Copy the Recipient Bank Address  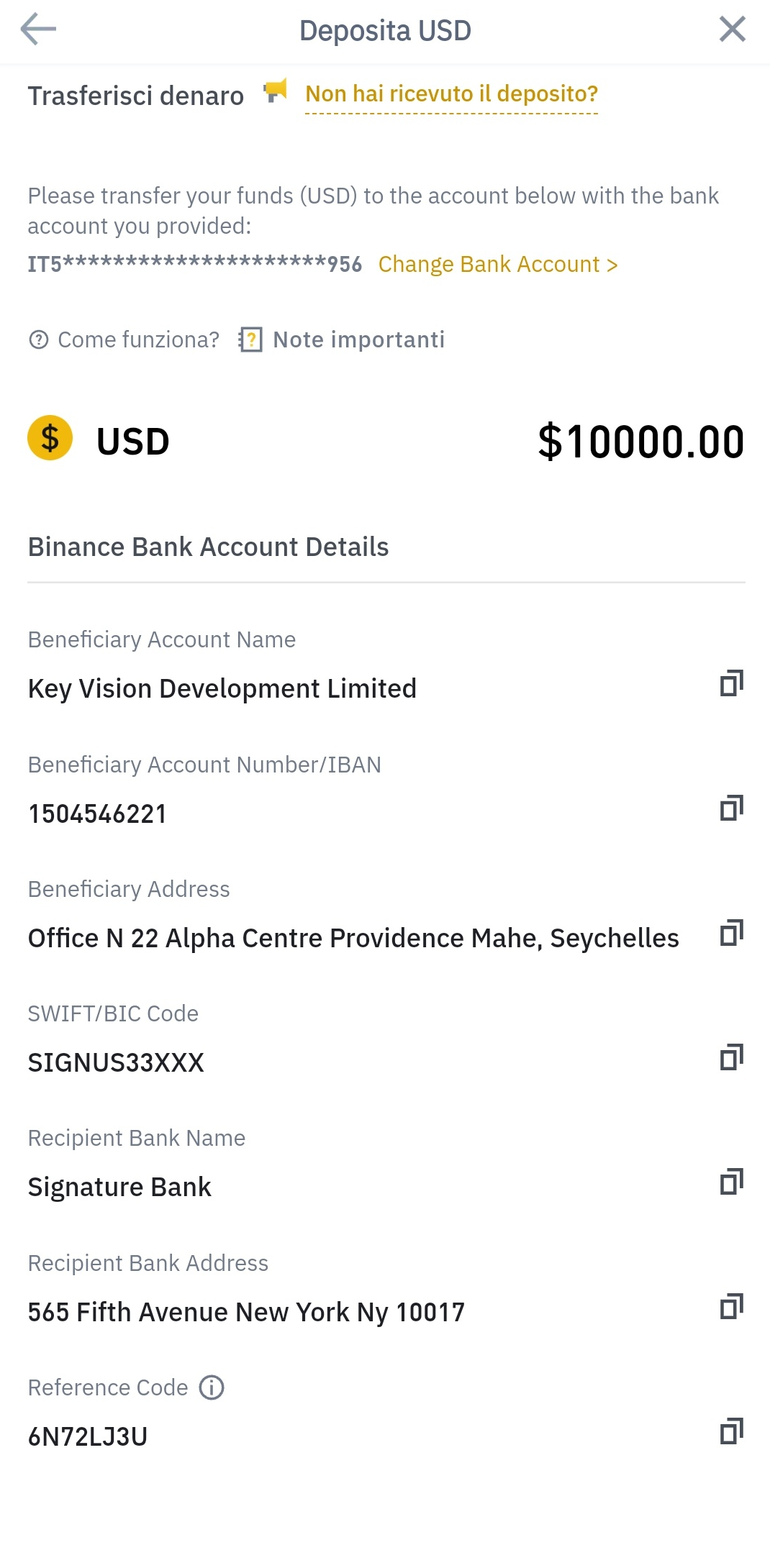(731, 1307)
